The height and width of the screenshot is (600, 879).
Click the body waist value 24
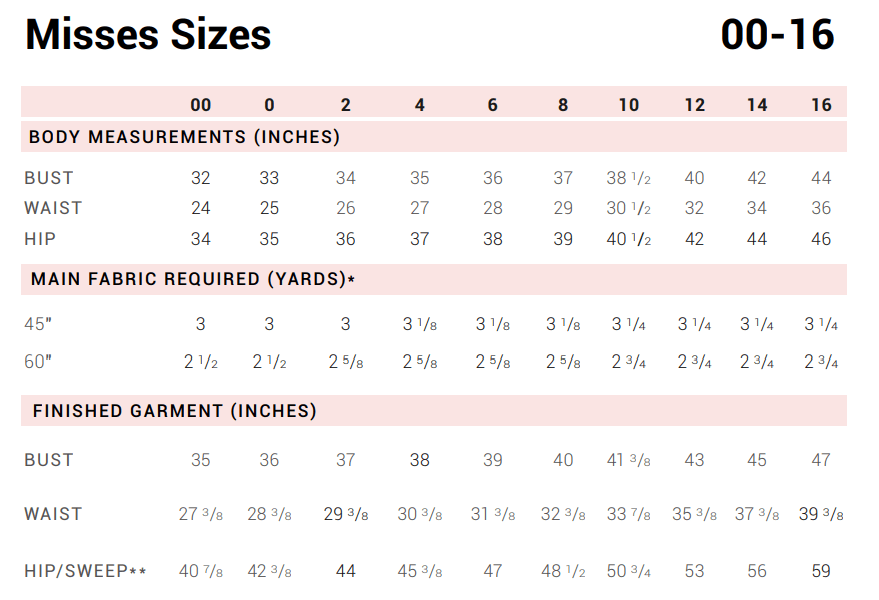click(x=201, y=208)
